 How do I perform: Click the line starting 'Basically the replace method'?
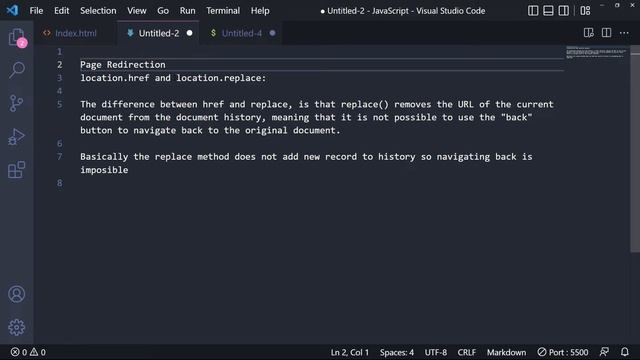click(x=306, y=156)
